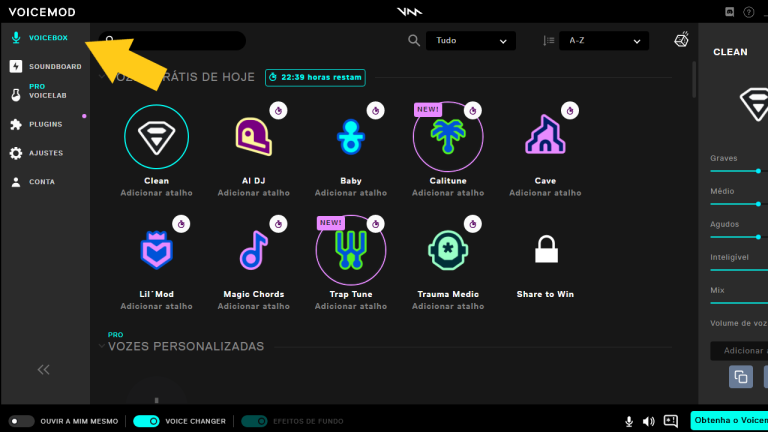Click Adicionar atalho under Calitune
Screen dimensions: 768x432
click(x=448, y=193)
